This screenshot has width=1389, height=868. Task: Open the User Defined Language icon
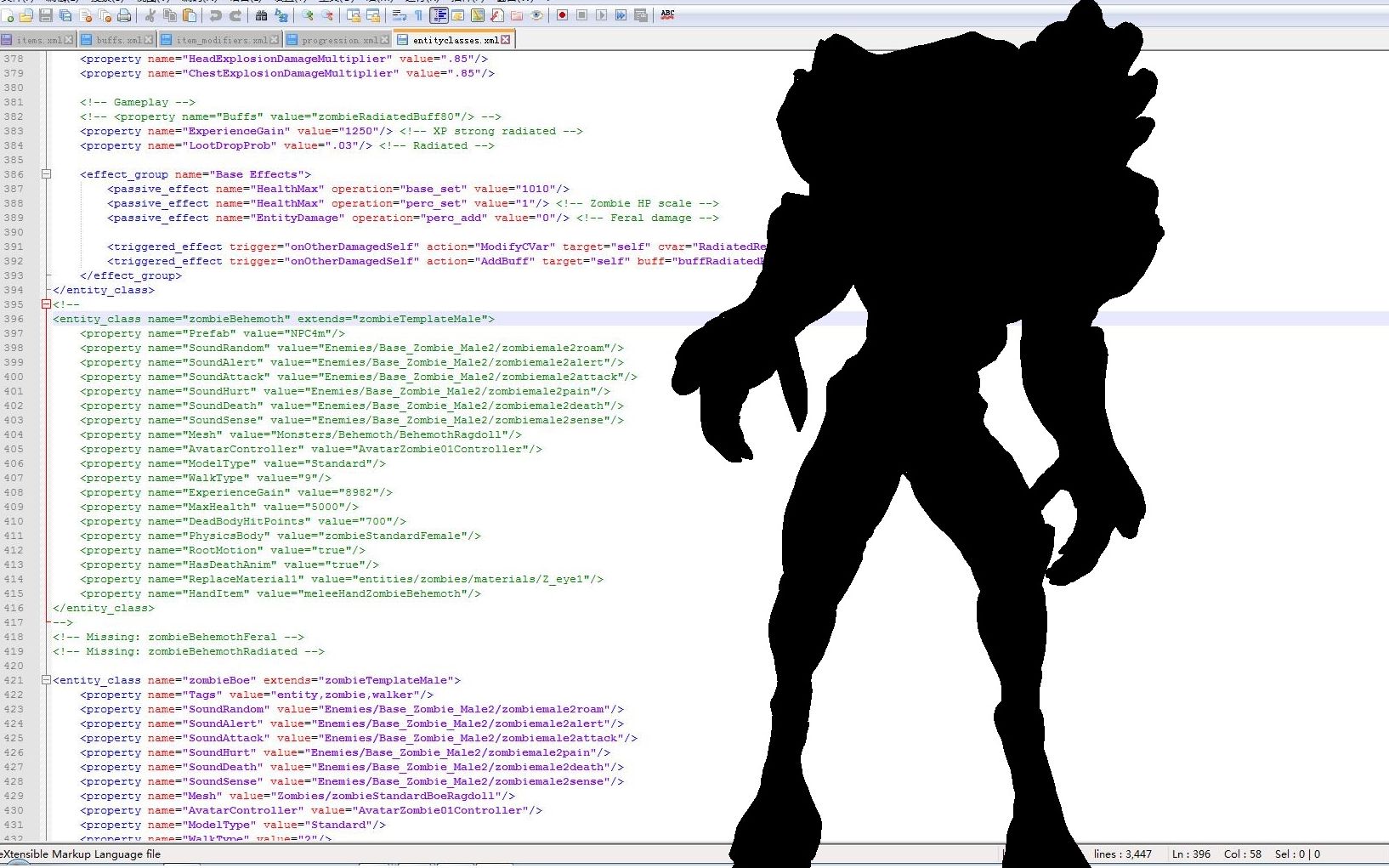pos(457,15)
